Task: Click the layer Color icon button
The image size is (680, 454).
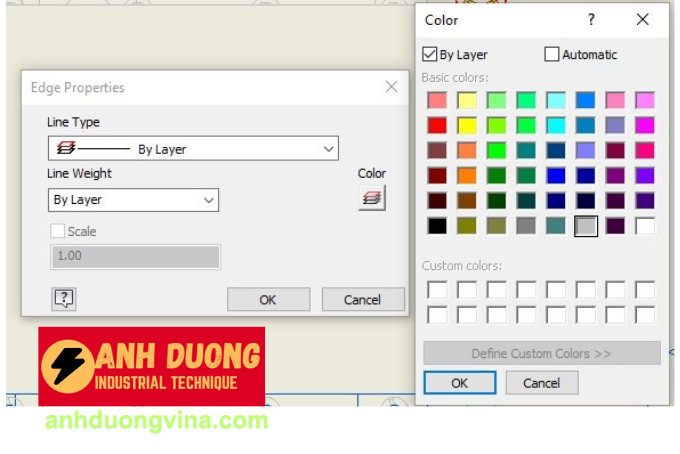Action: click(x=372, y=198)
